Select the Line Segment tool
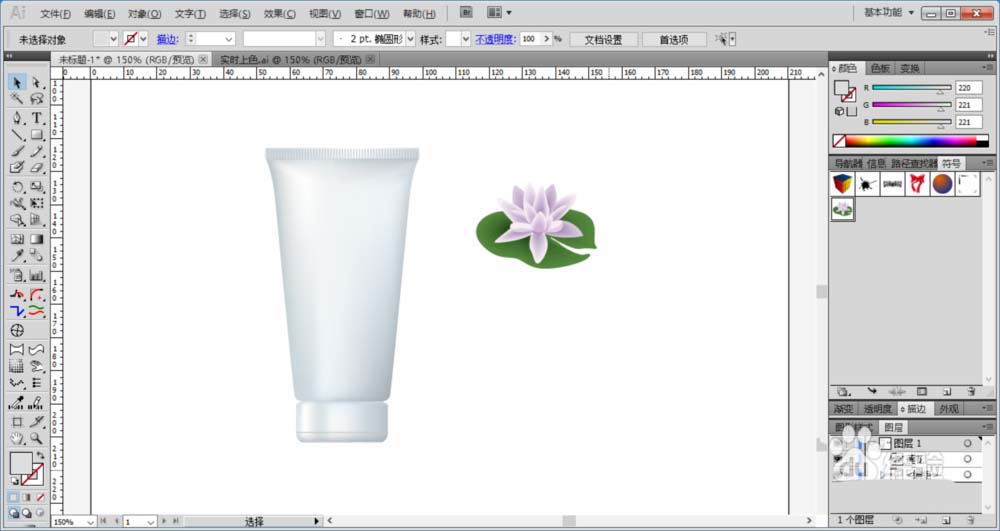This screenshot has height=531, width=1000. pyautogui.click(x=17, y=135)
